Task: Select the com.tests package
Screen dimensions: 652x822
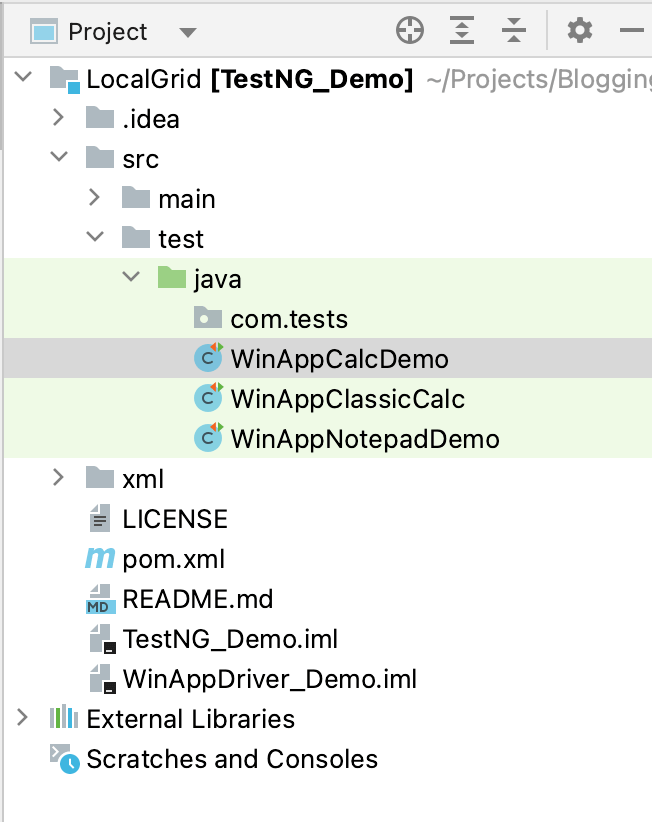Action: [289, 319]
